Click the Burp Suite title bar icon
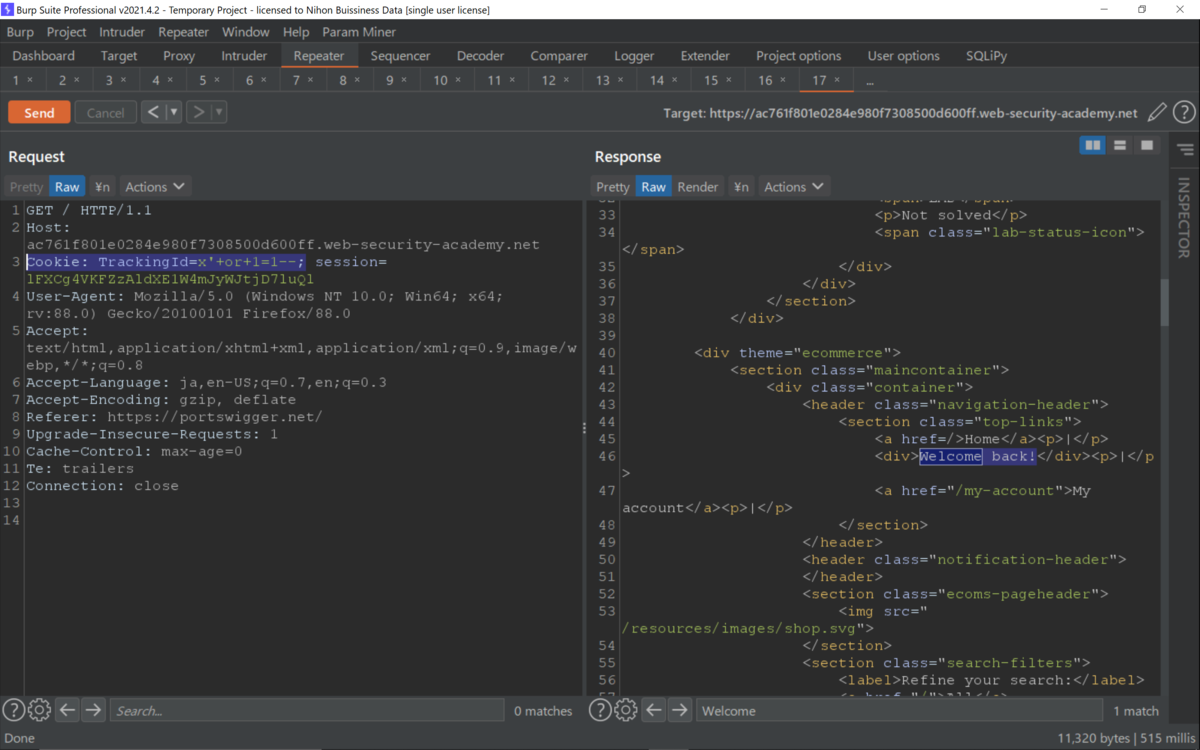 [x=8, y=9]
